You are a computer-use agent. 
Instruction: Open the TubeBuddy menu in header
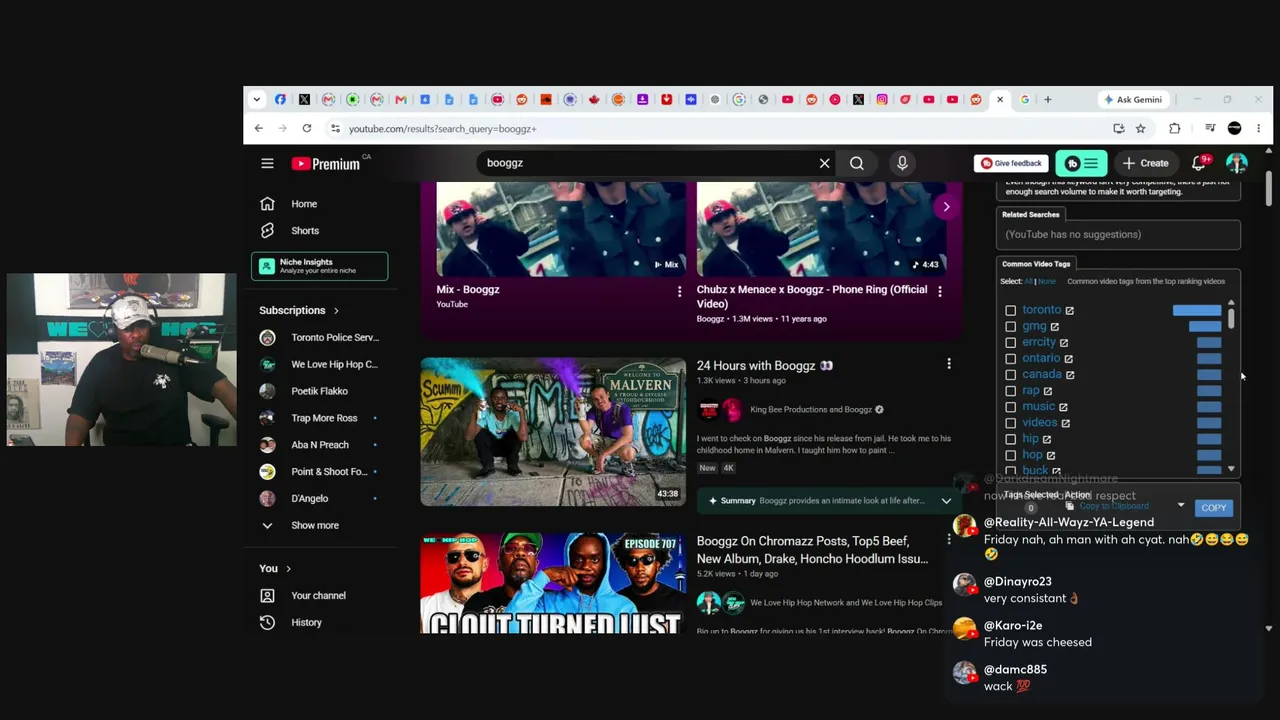click(1081, 163)
